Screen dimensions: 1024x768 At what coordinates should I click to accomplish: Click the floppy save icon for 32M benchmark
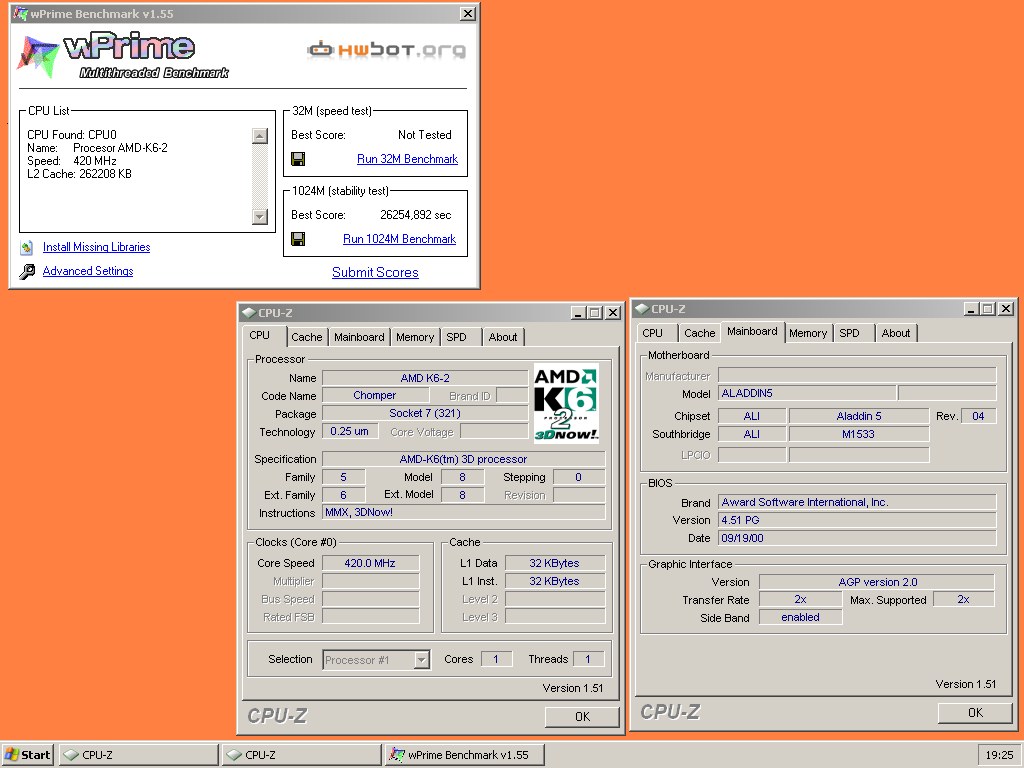[x=298, y=159]
